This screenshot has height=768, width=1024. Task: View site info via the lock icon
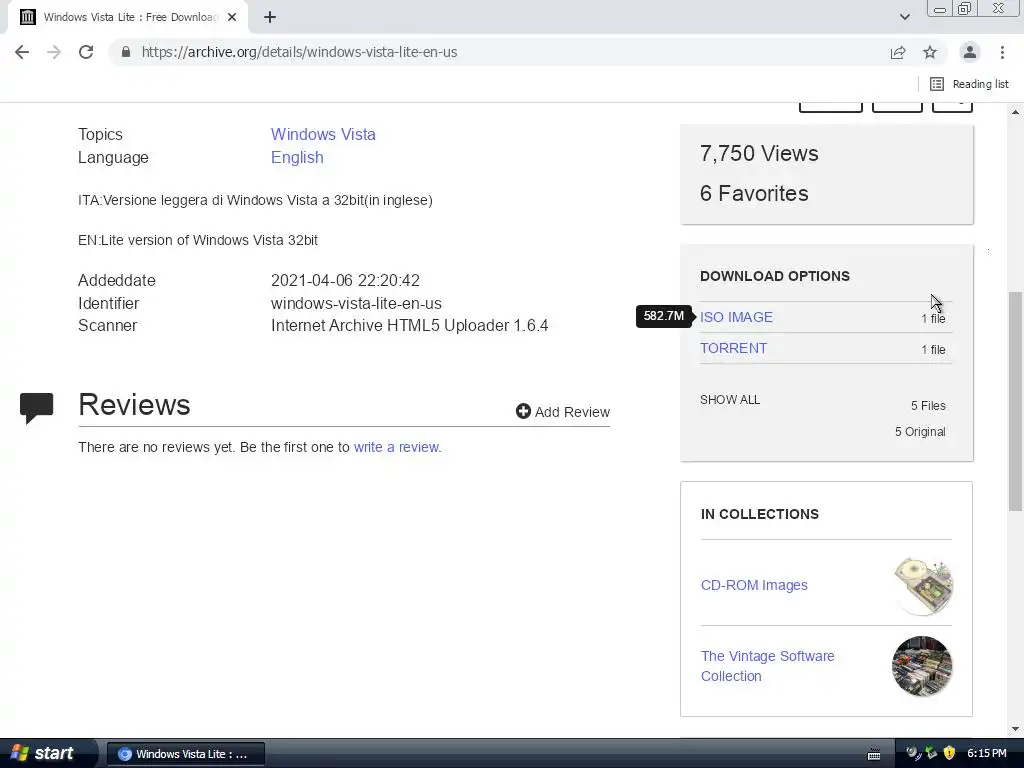click(x=126, y=52)
